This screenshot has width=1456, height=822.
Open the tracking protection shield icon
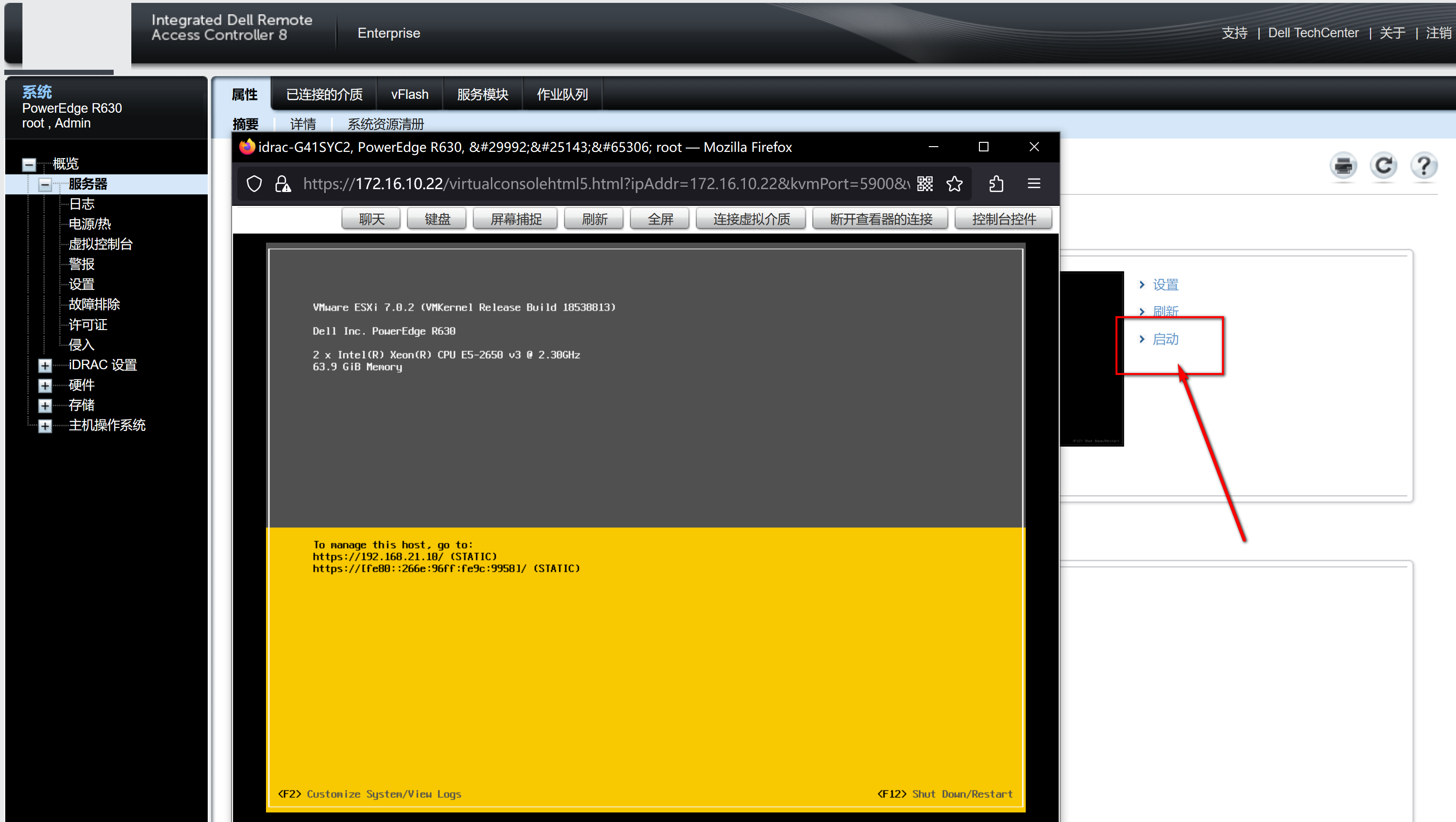pos(255,184)
